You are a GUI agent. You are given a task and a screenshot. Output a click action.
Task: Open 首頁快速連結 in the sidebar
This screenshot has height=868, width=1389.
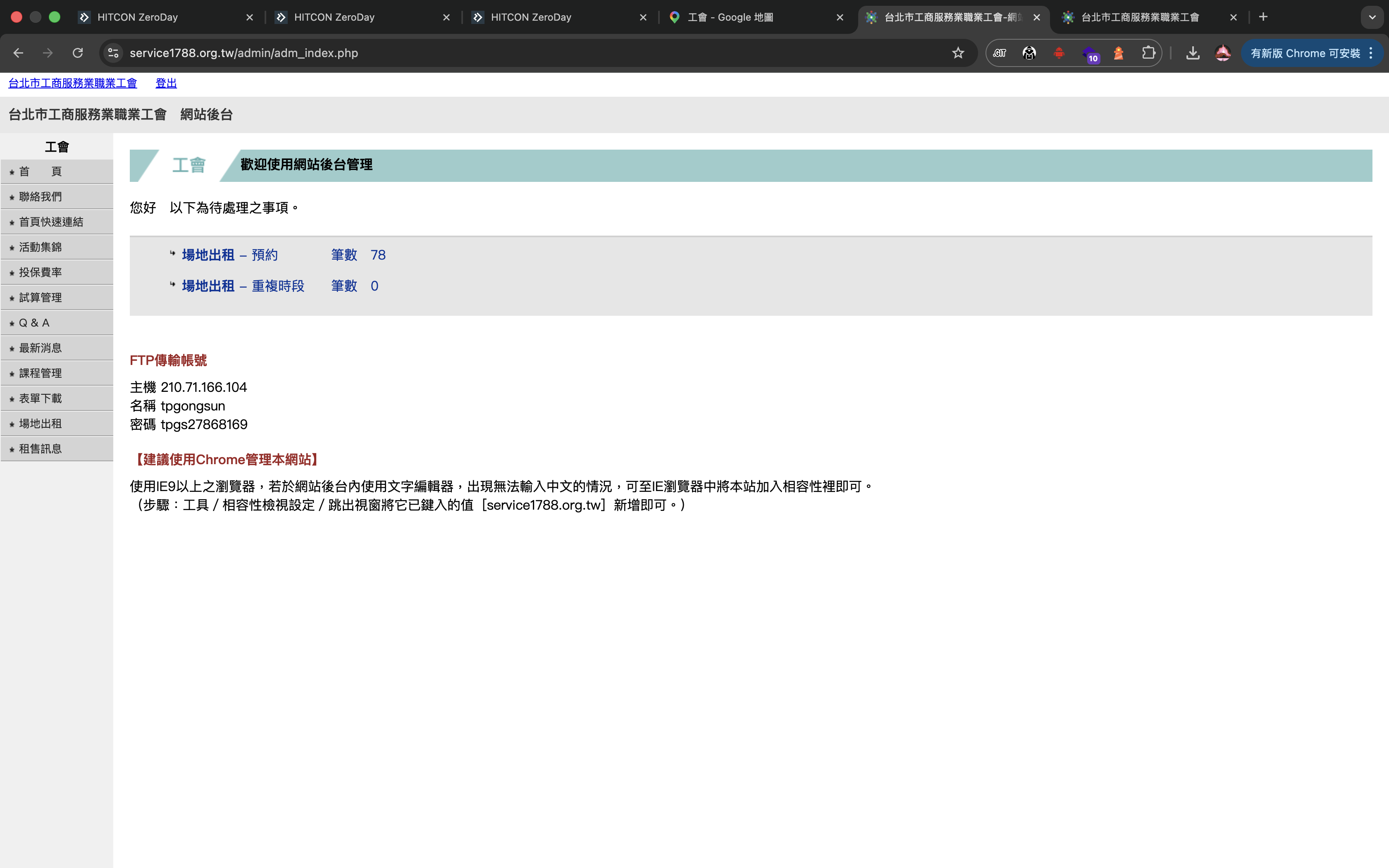(x=57, y=222)
